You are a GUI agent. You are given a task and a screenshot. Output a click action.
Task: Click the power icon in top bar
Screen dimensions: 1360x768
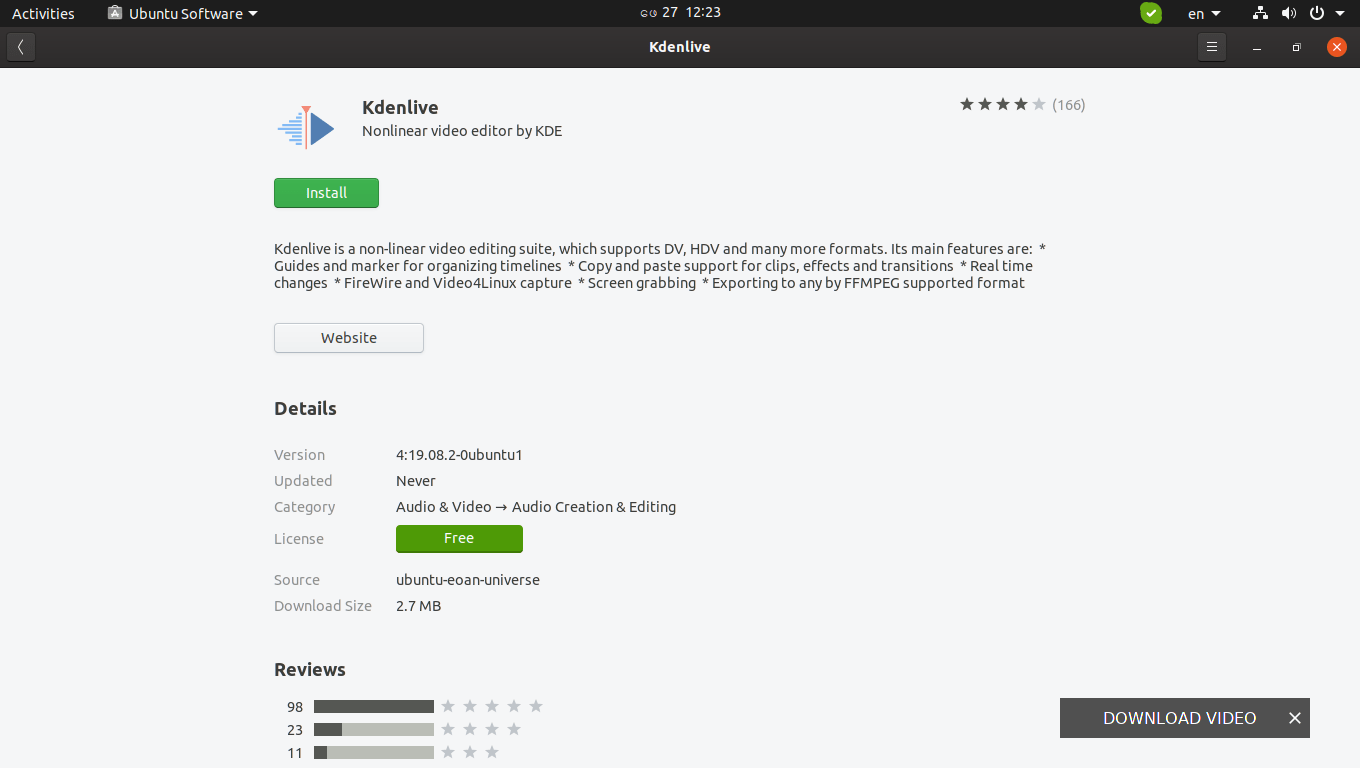coord(1316,13)
